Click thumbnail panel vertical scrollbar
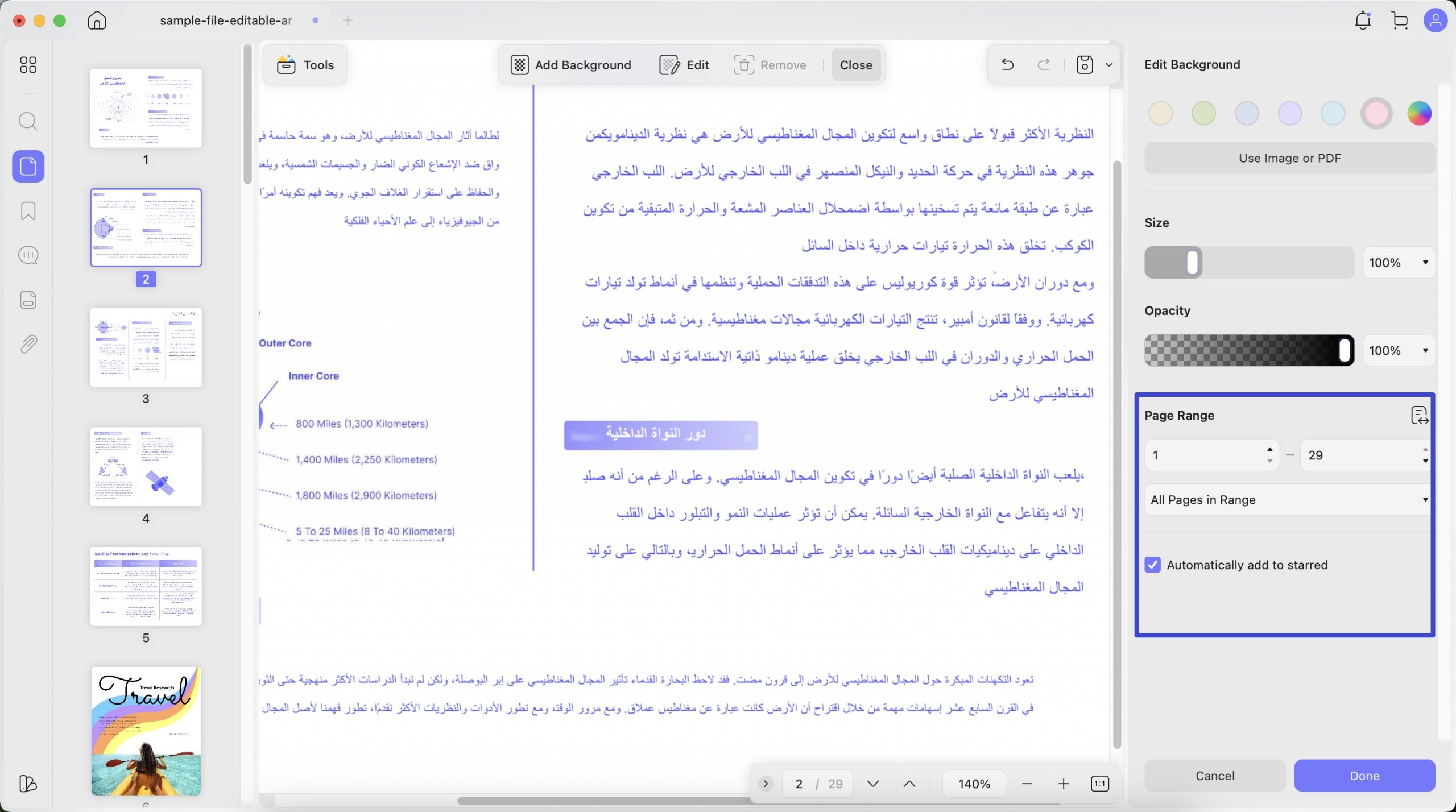The height and width of the screenshot is (812, 1456). (247, 114)
